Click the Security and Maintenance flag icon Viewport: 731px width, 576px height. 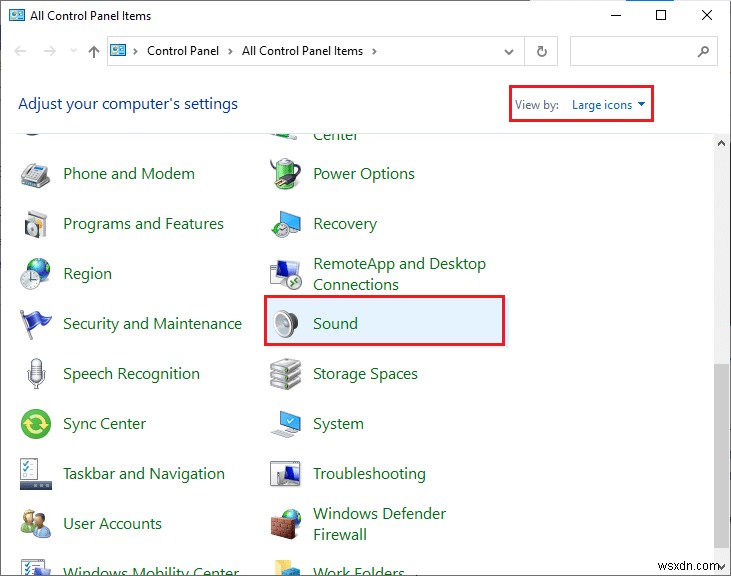[x=36, y=323]
